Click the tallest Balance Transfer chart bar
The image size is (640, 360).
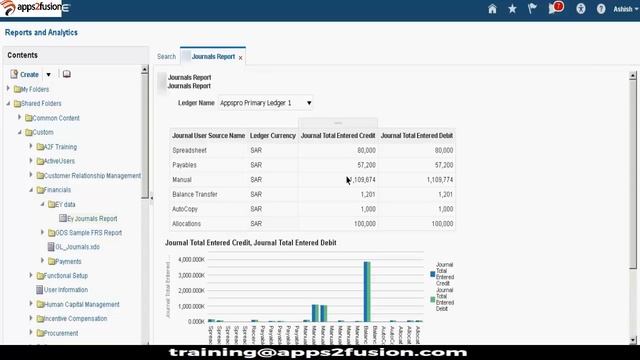tap(367, 291)
